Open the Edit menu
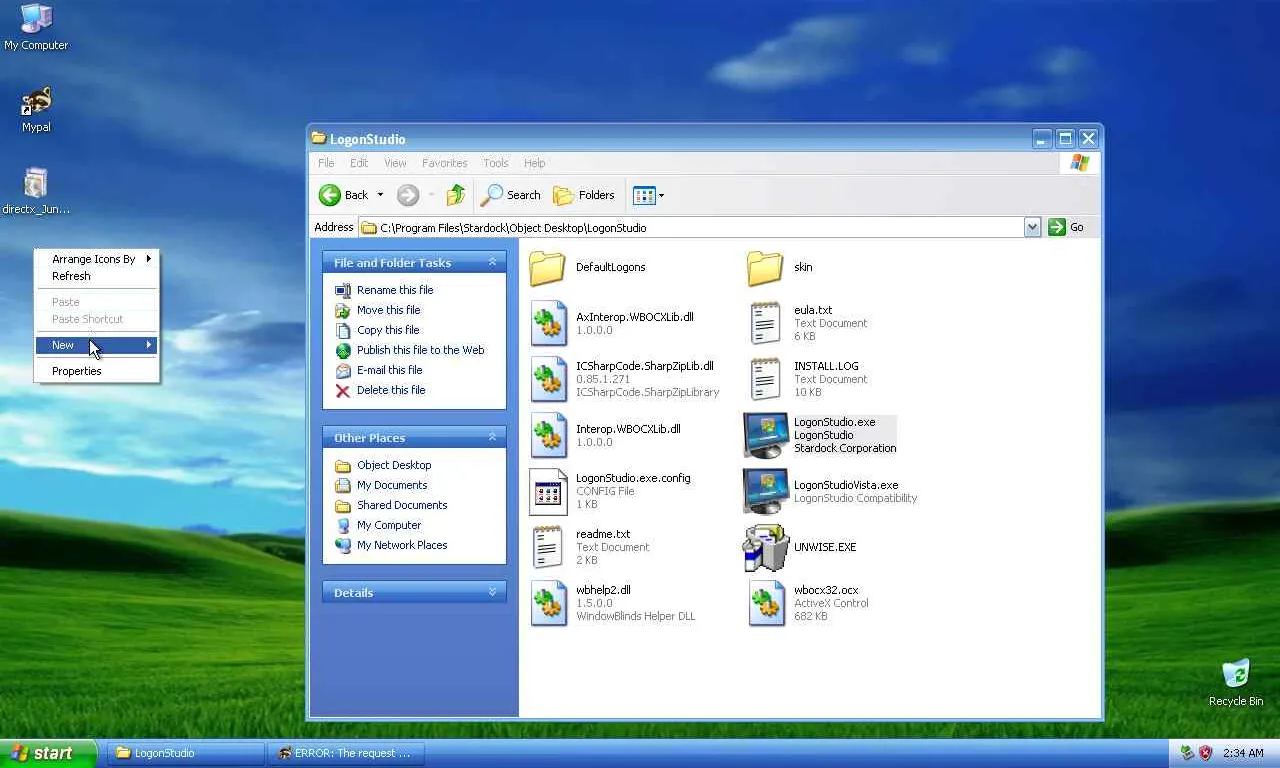The width and height of the screenshot is (1280, 768). tap(359, 163)
